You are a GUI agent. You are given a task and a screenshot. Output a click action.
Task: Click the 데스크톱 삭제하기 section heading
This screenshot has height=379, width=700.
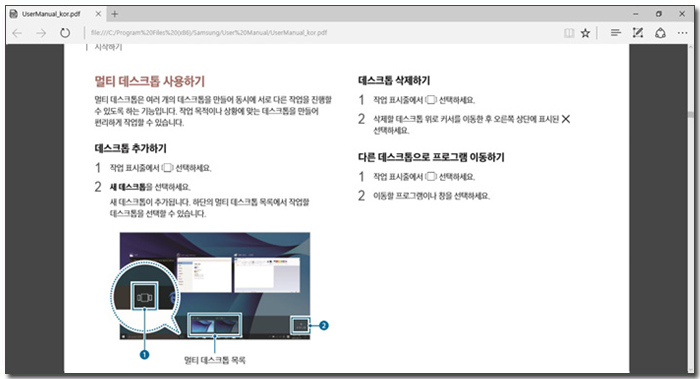pos(394,80)
